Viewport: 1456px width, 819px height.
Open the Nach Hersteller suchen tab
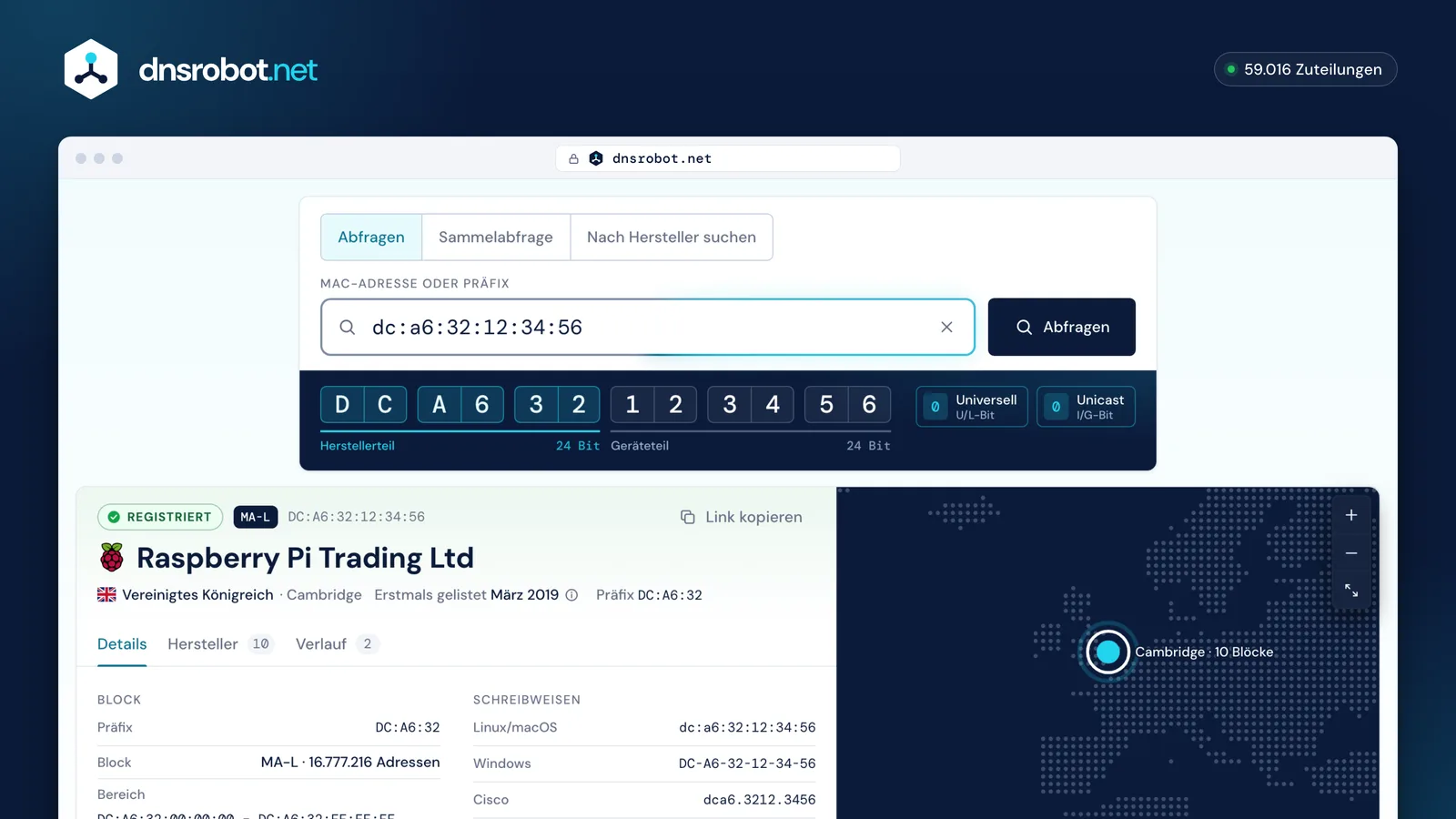[672, 238]
